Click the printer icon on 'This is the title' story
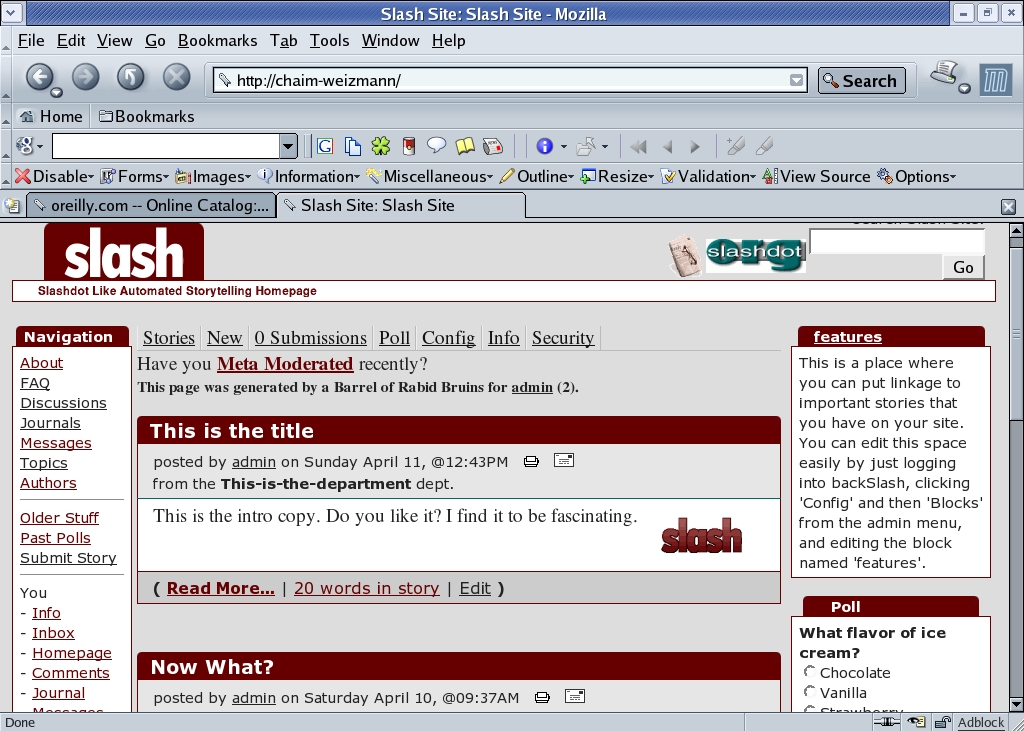Viewport: 1024px width, 731px height. pos(531,461)
